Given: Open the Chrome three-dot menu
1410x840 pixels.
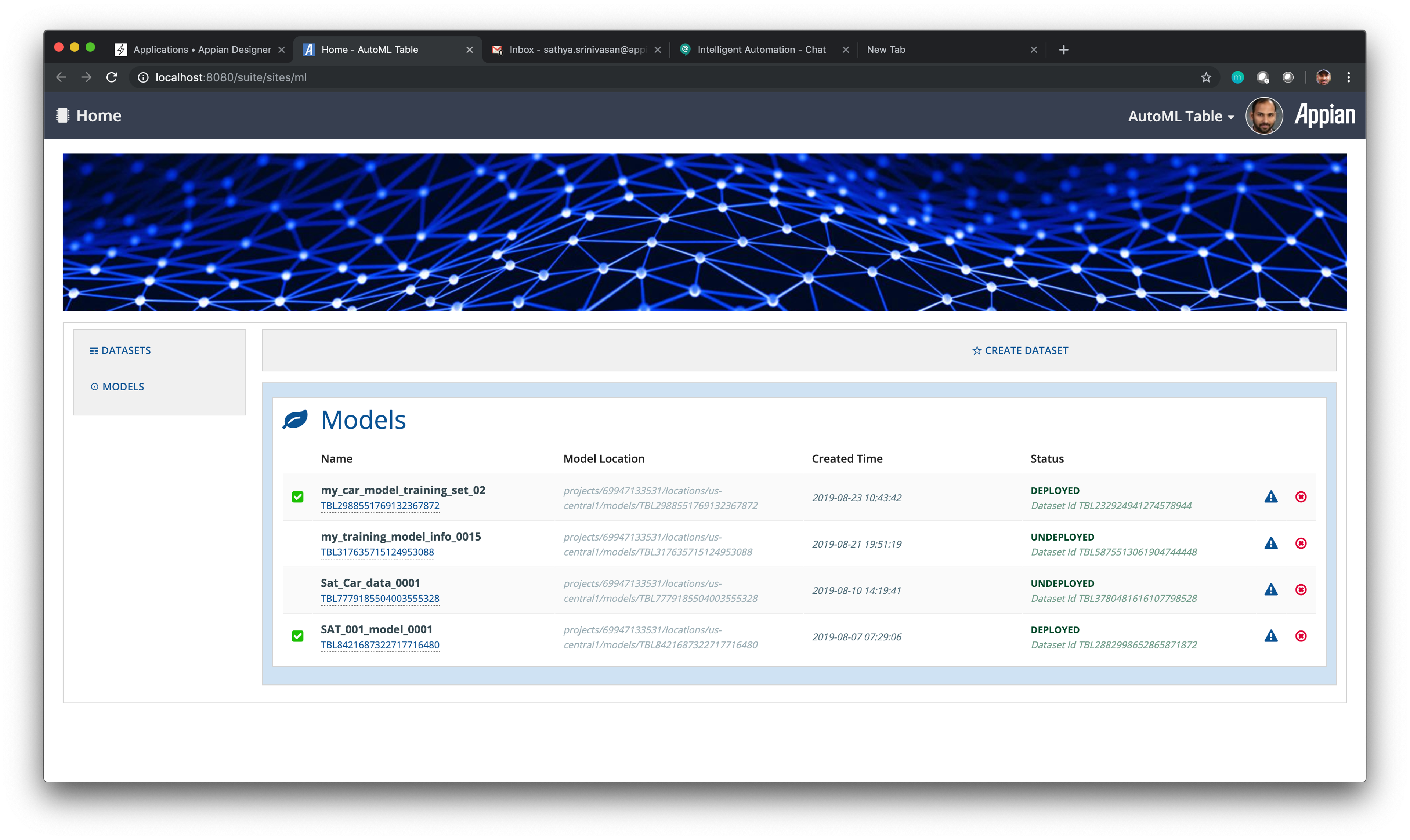Looking at the screenshot, I should tap(1348, 77).
